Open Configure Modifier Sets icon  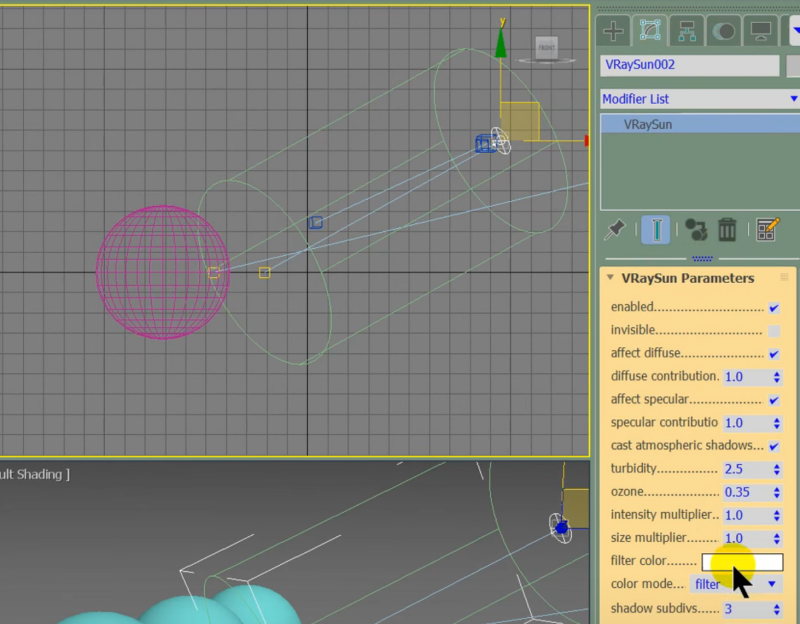click(x=767, y=230)
